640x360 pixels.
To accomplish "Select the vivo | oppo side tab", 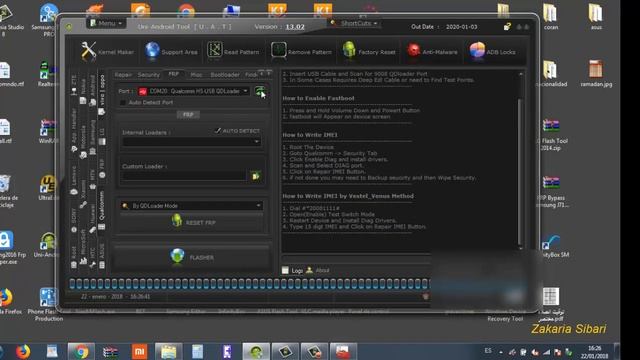I will coord(102,94).
